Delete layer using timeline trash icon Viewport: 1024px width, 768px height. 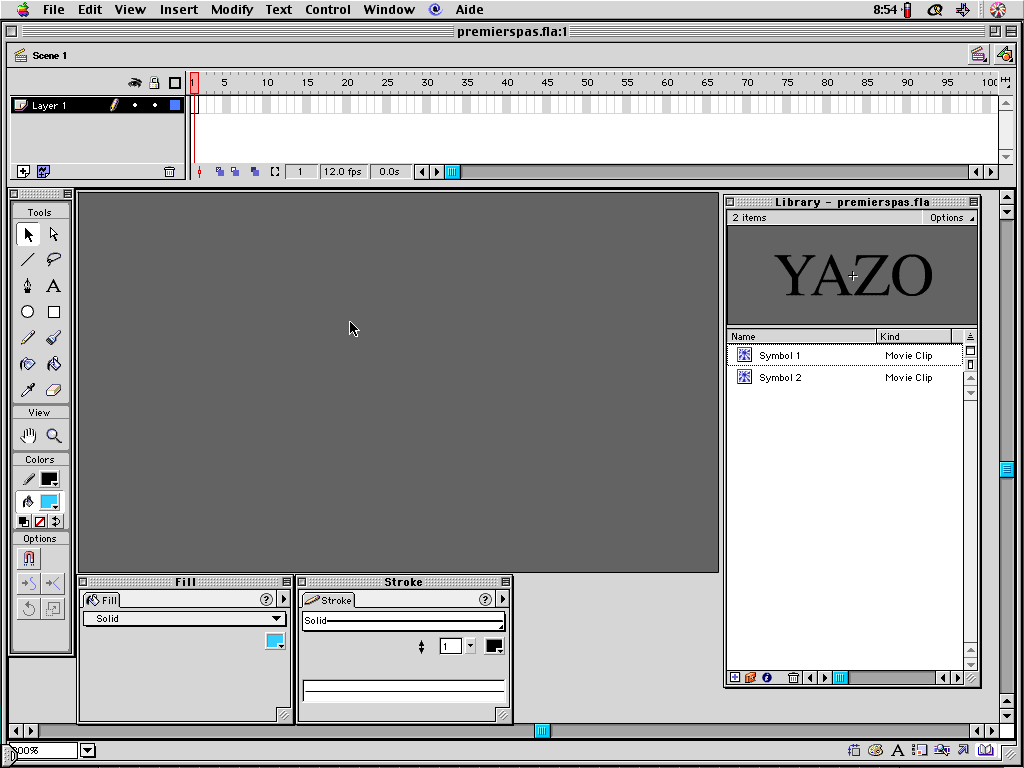pos(169,172)
